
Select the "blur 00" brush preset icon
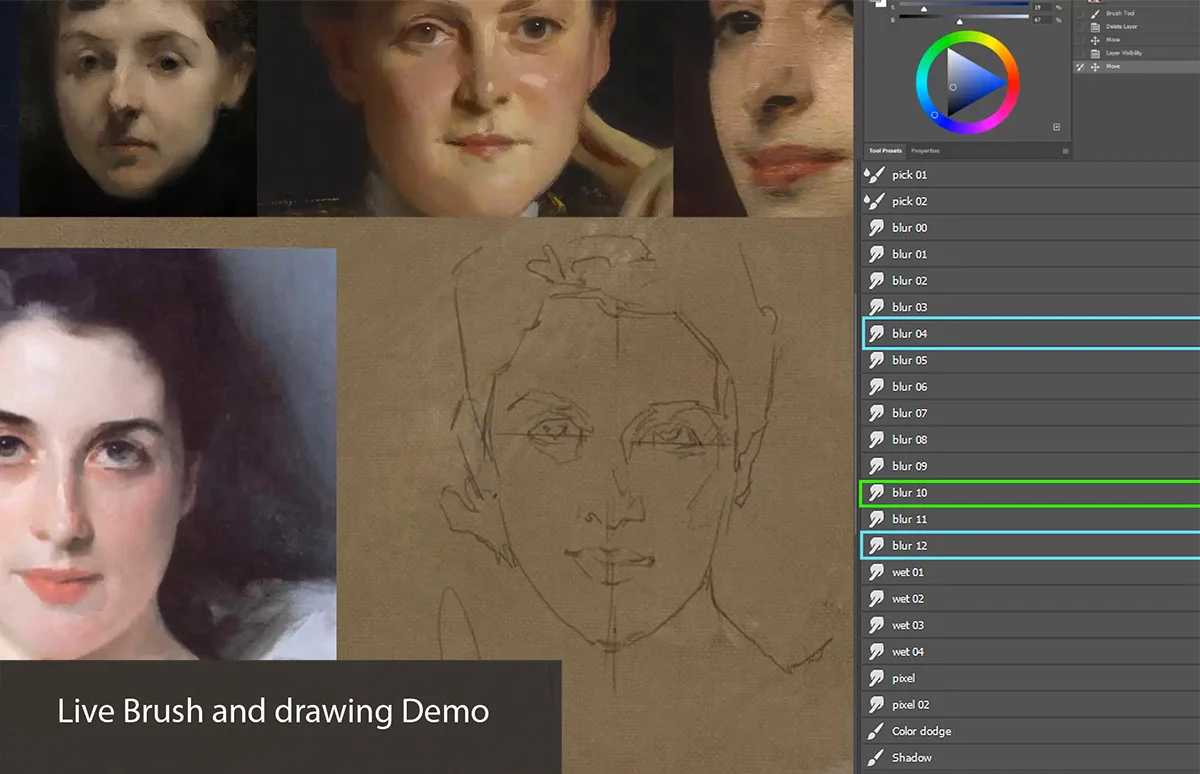[x=876, y=227]
